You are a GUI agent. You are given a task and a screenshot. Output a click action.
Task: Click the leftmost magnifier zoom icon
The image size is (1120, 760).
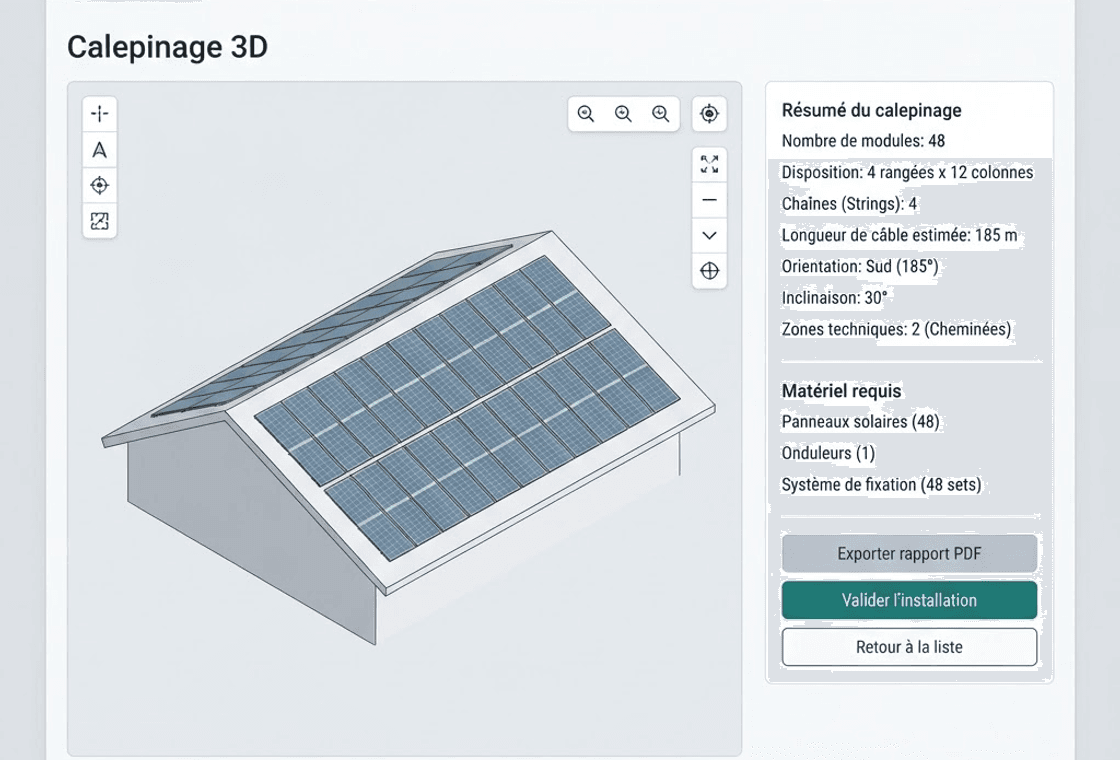[586, 114]
